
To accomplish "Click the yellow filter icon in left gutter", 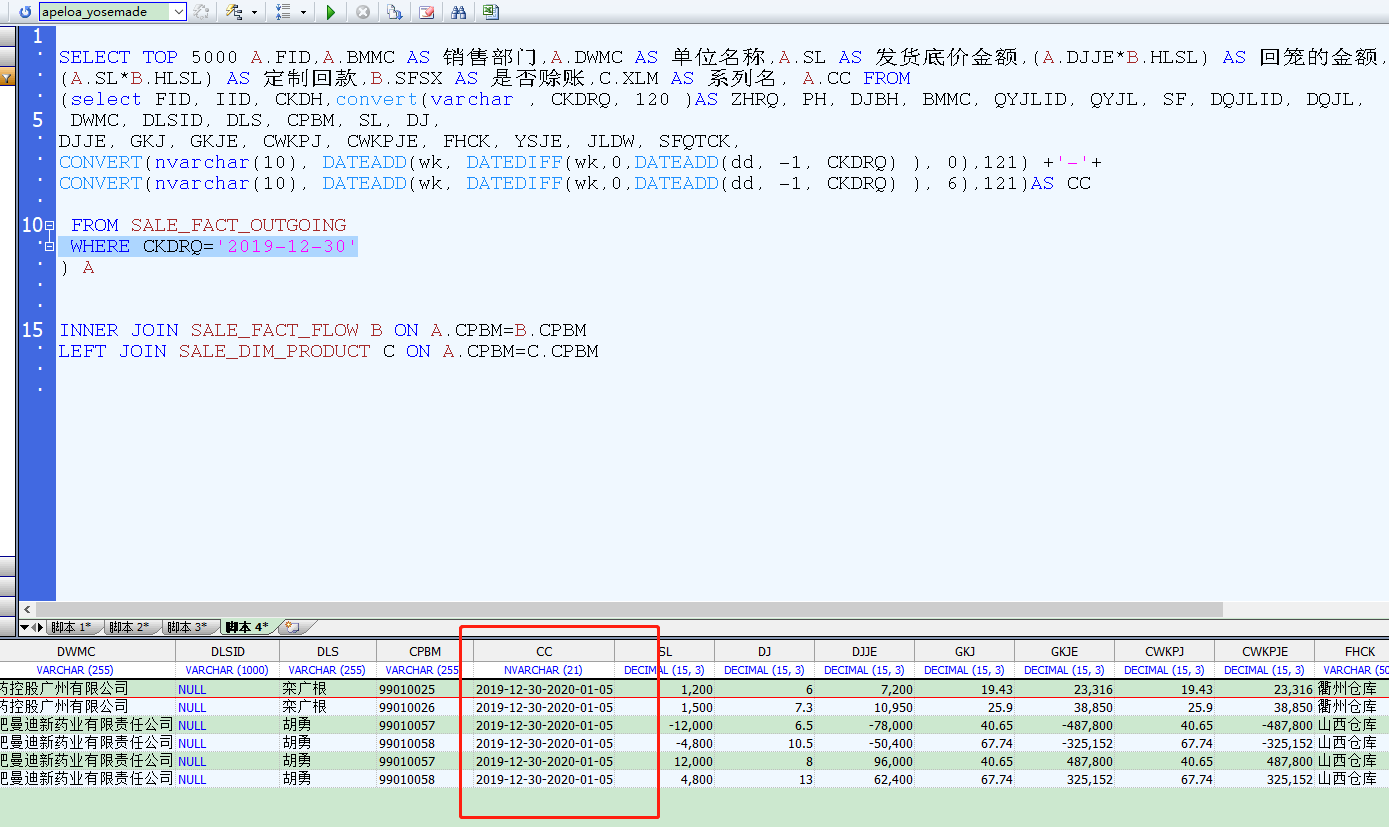I will 8,77.
